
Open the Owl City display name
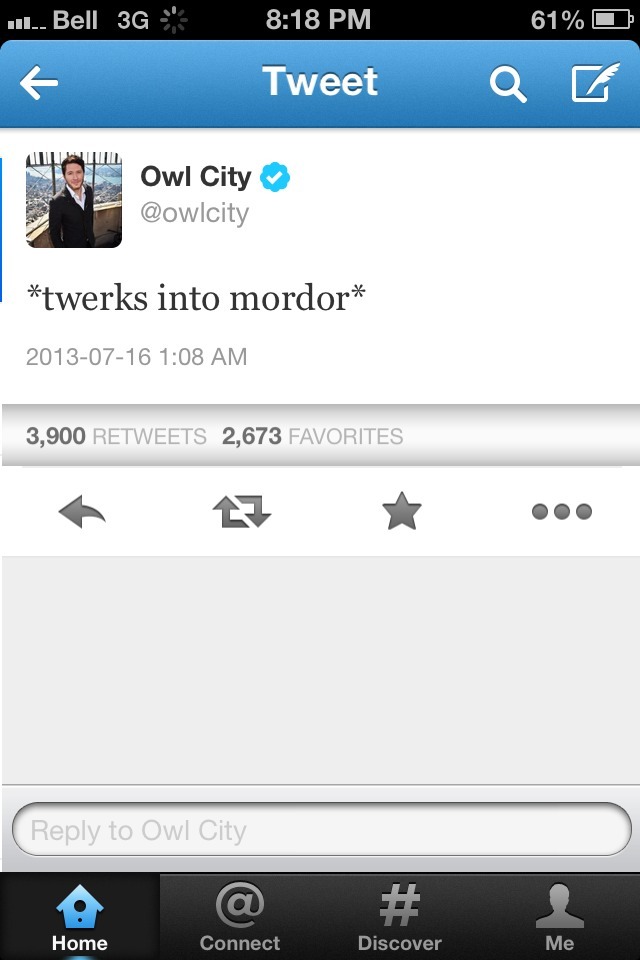click(x=195, y=176)
